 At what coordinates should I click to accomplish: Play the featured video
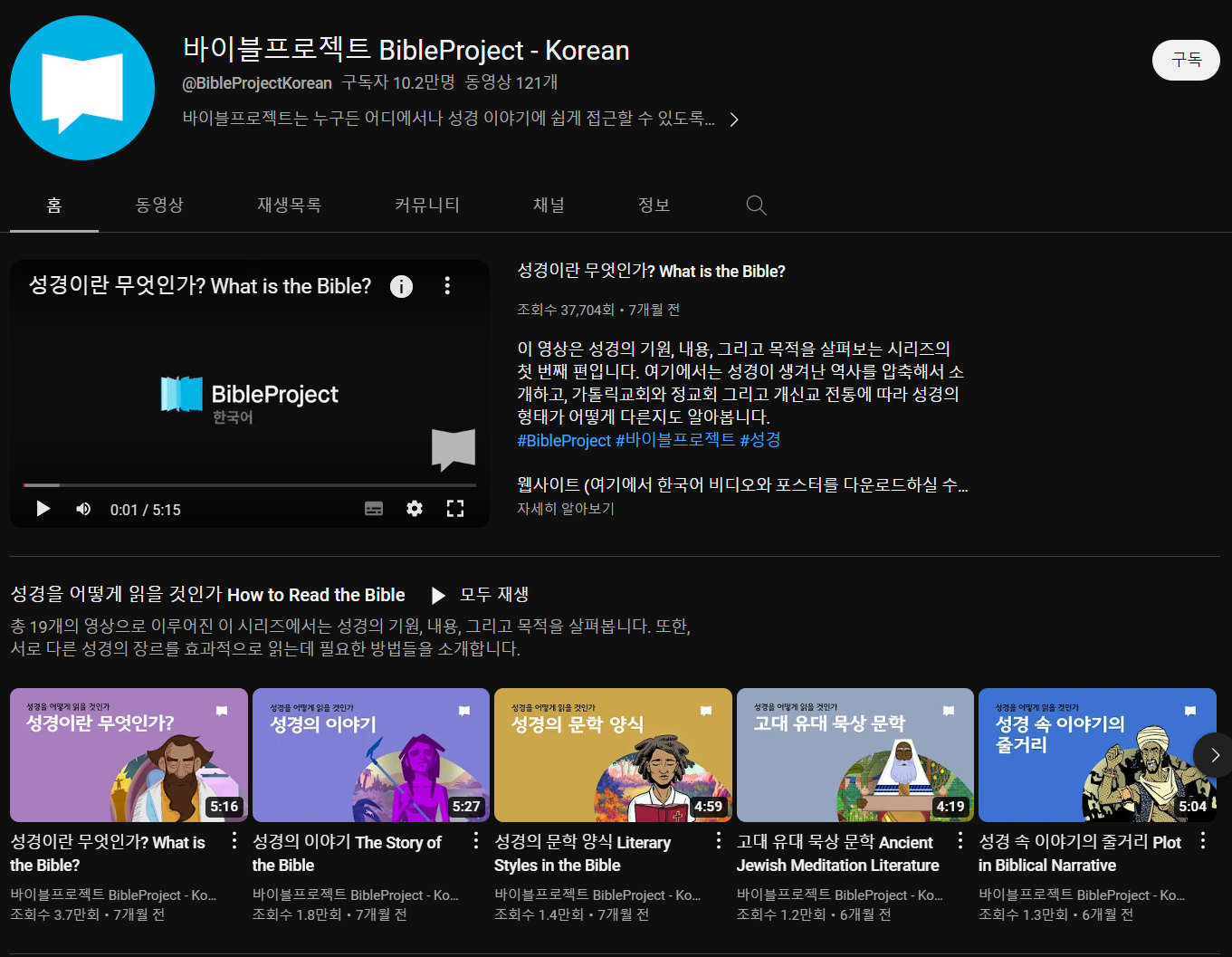(43, 509)
